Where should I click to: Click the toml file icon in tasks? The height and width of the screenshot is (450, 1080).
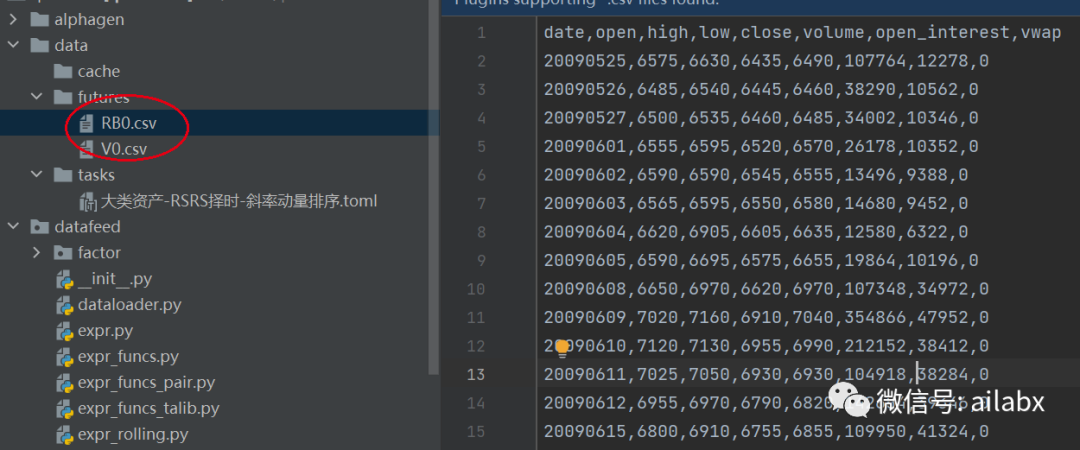point(87,201)
